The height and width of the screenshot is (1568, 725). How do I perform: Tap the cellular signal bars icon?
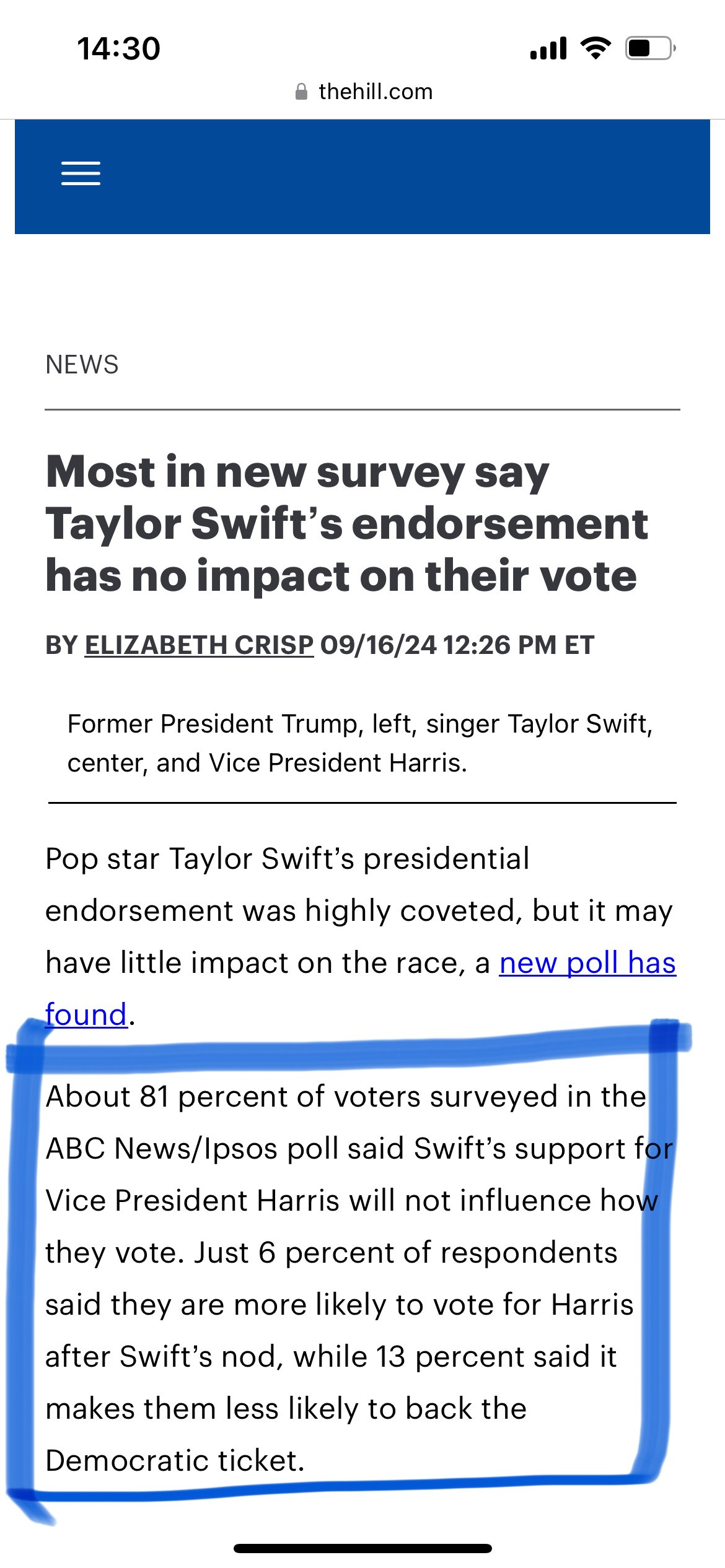(548, 48)
